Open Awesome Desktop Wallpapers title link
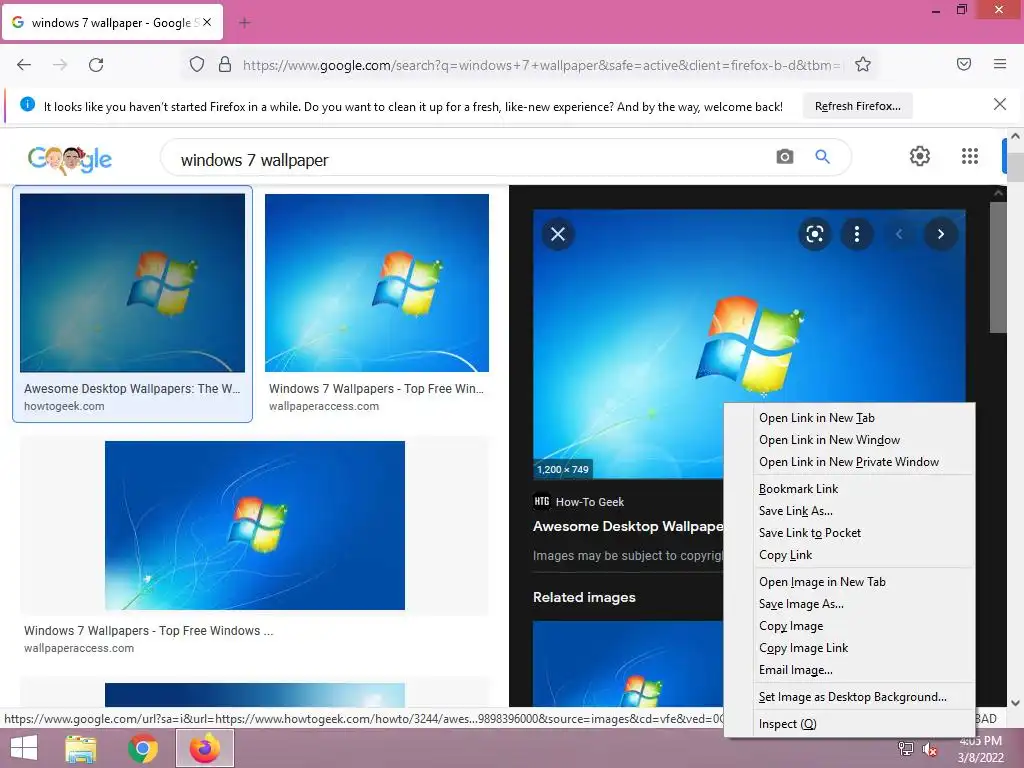Viewport: 1024px width, 768px height. [628, 526]
